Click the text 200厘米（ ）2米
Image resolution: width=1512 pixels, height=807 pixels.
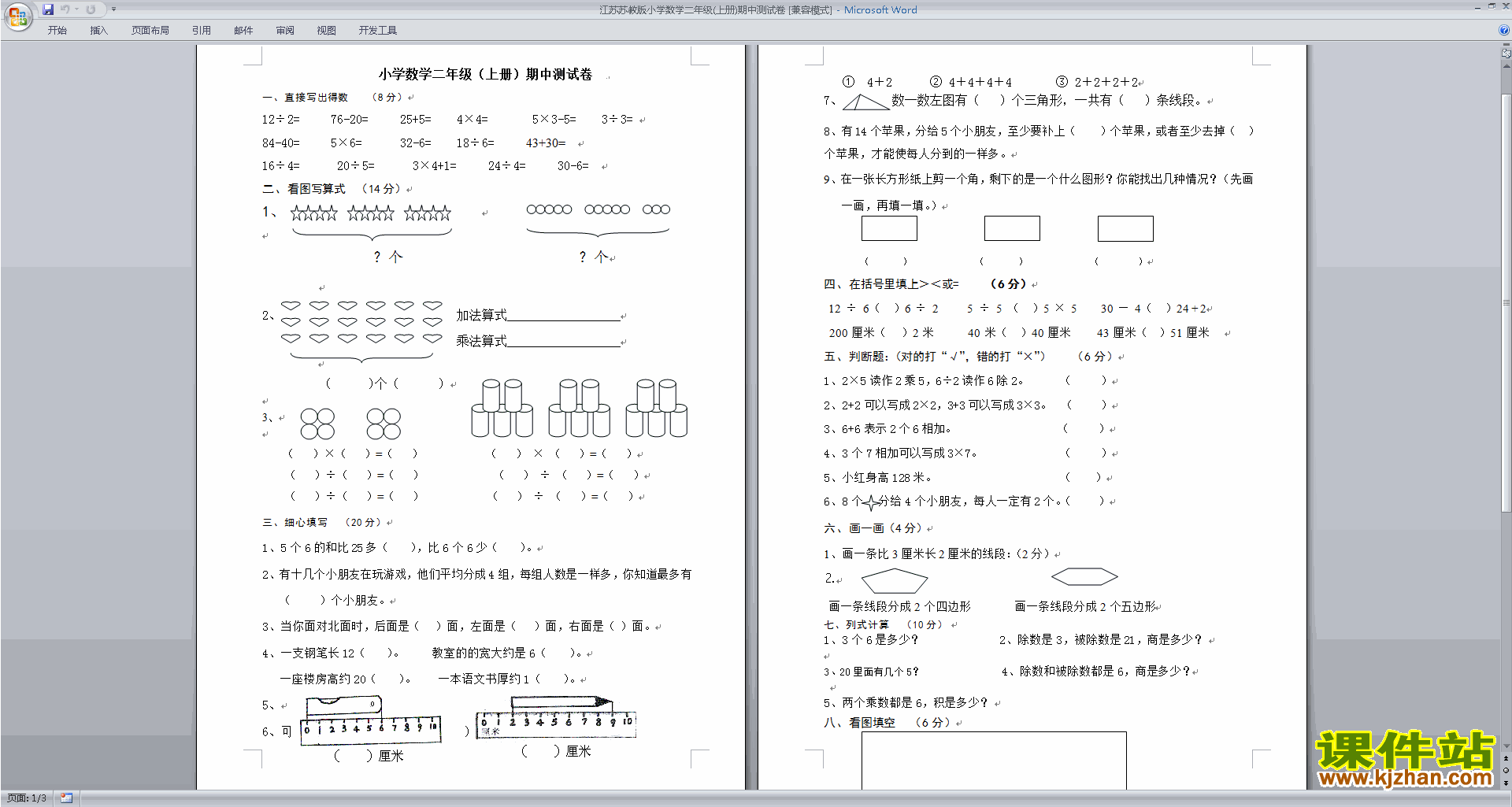881,333
